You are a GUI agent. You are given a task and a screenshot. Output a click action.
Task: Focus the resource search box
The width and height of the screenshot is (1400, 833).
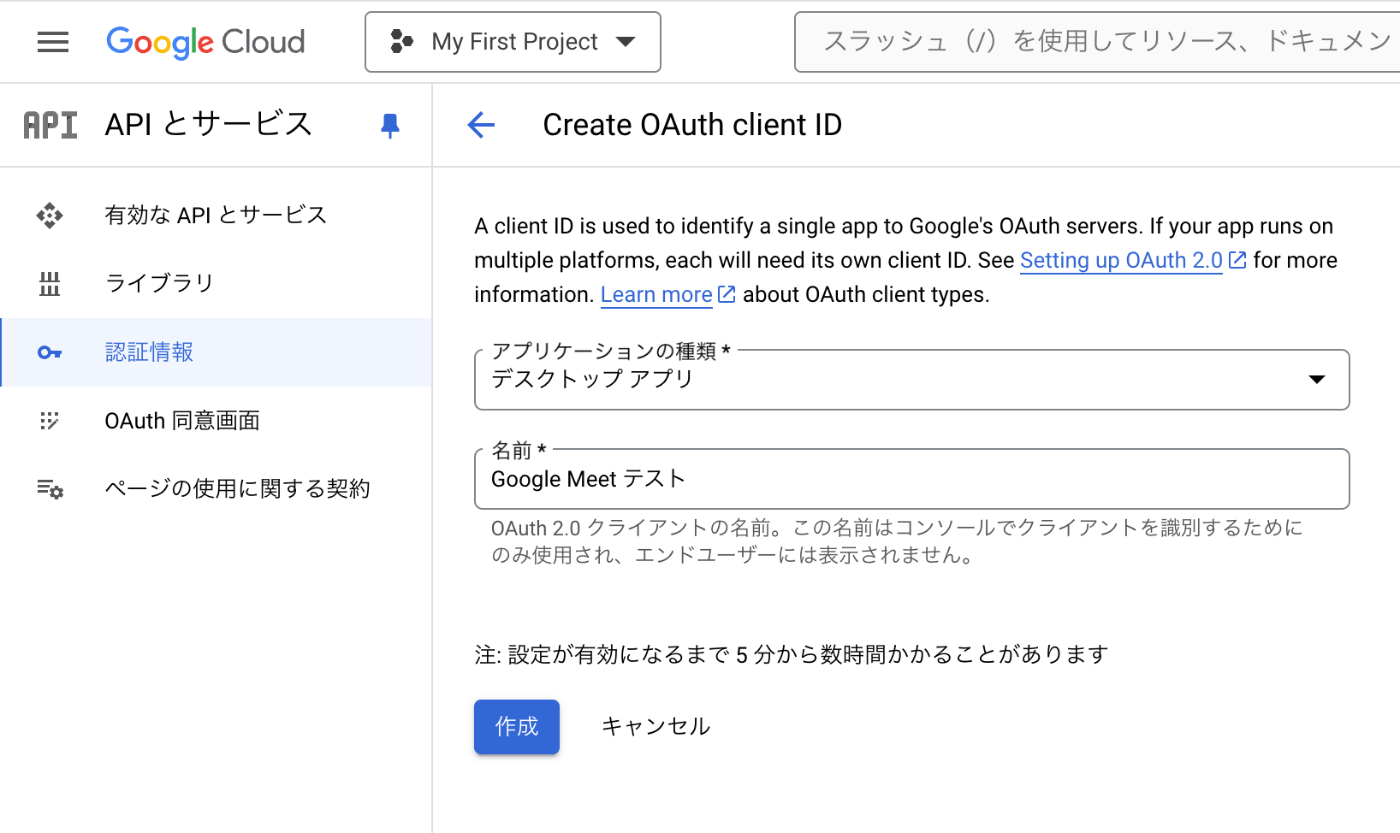1097,42
